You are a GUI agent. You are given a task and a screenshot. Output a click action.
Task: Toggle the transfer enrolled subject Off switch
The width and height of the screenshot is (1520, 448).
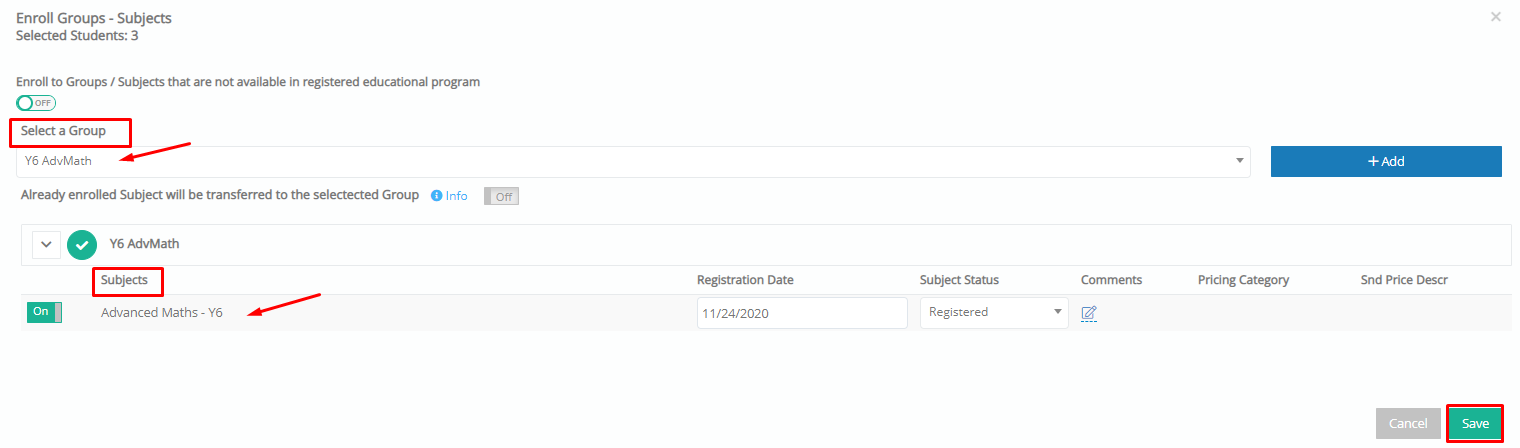point(501,196)
